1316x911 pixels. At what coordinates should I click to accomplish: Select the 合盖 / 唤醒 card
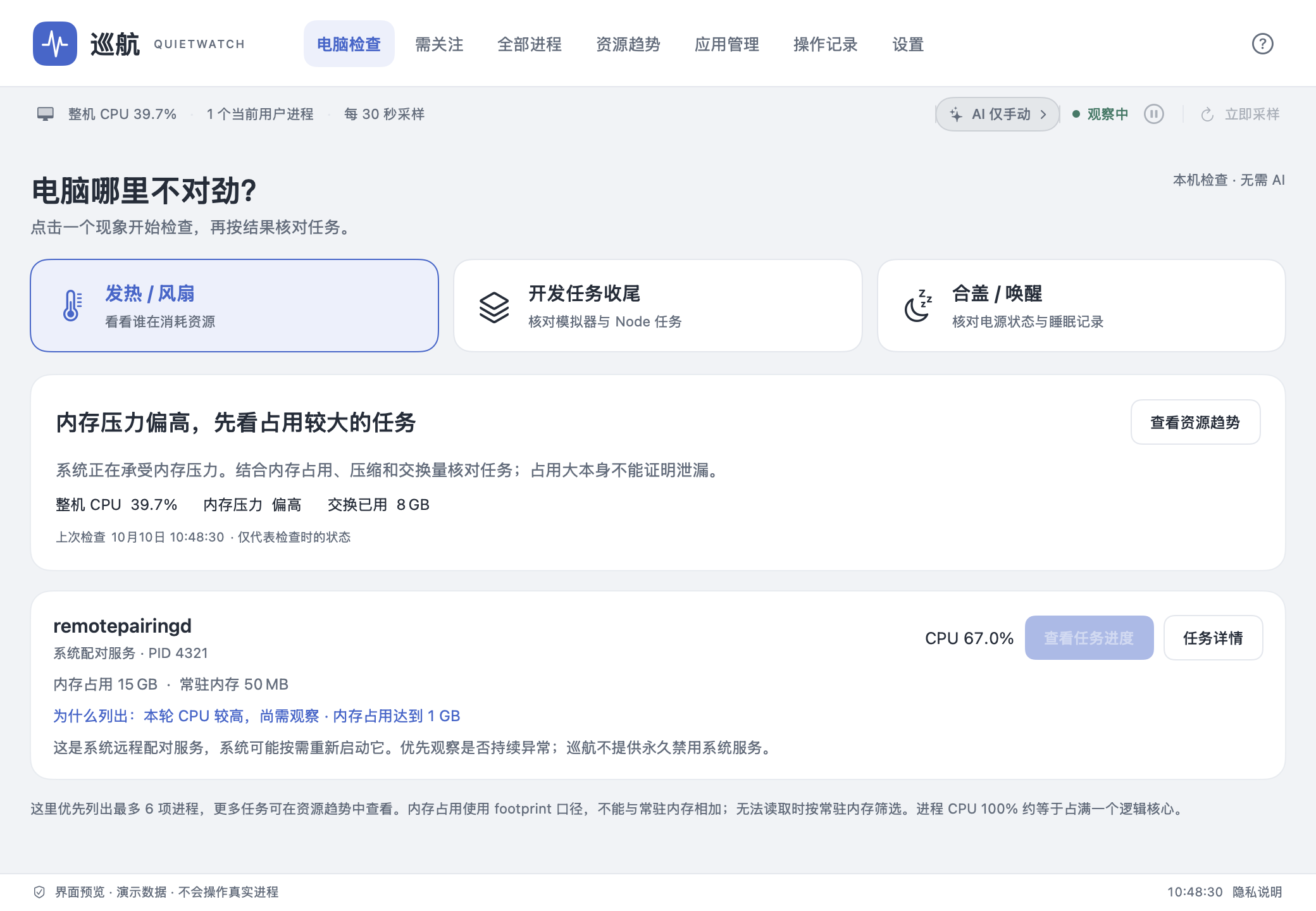(1081, 306)
